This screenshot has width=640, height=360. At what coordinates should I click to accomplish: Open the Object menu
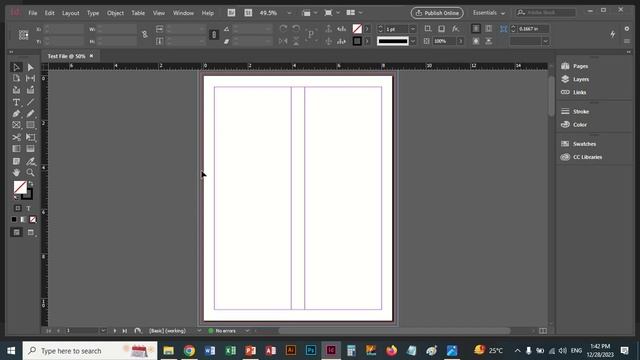[115, 13]
